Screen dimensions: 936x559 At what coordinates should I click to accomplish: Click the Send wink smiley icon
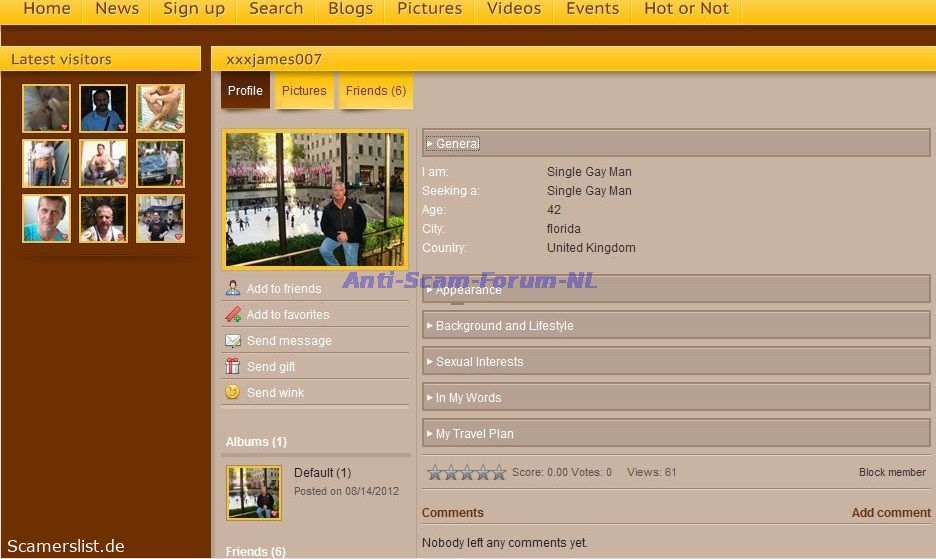tap(232, 393)
